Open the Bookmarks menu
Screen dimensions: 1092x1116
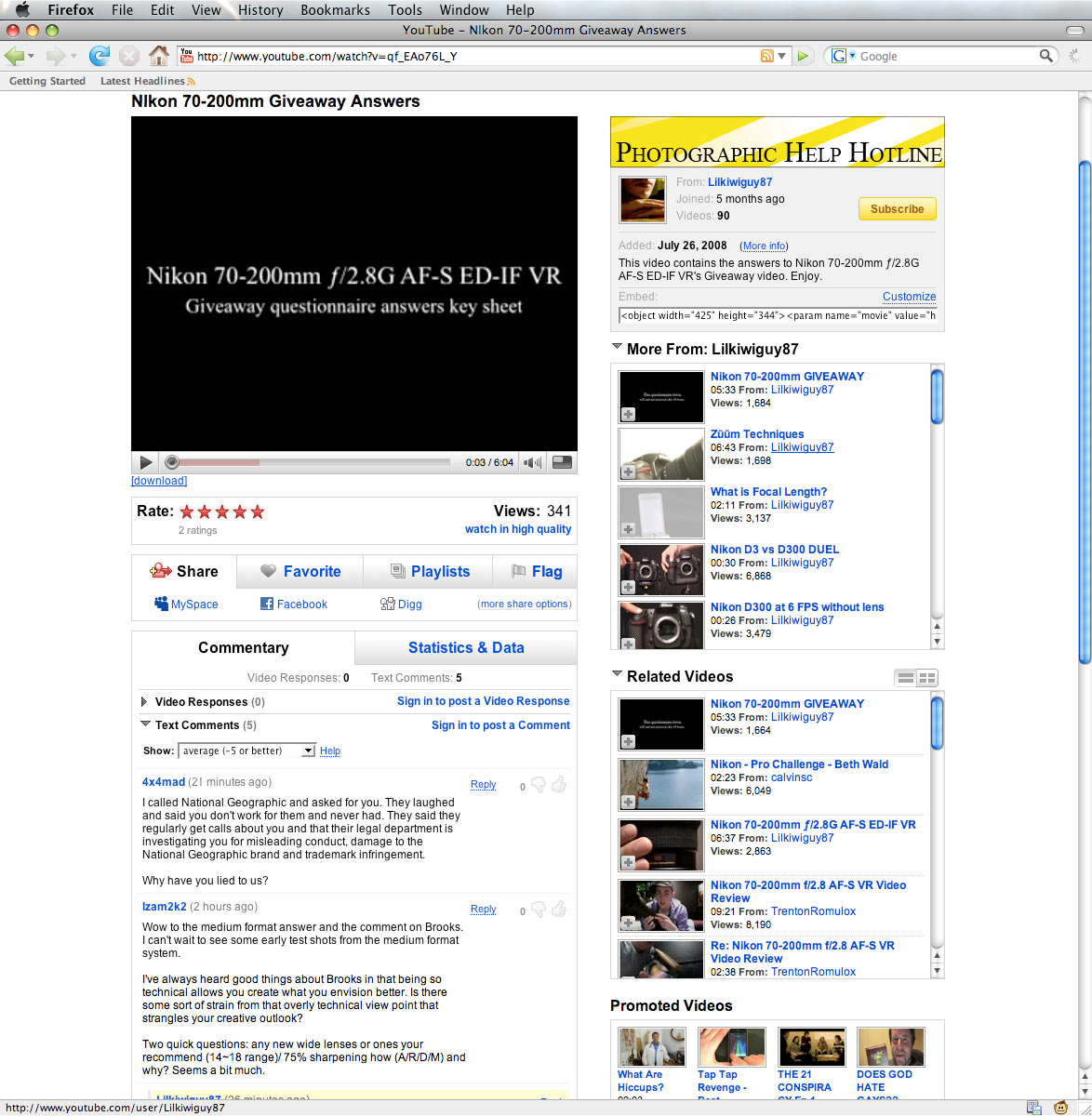(x=335, y=10)
